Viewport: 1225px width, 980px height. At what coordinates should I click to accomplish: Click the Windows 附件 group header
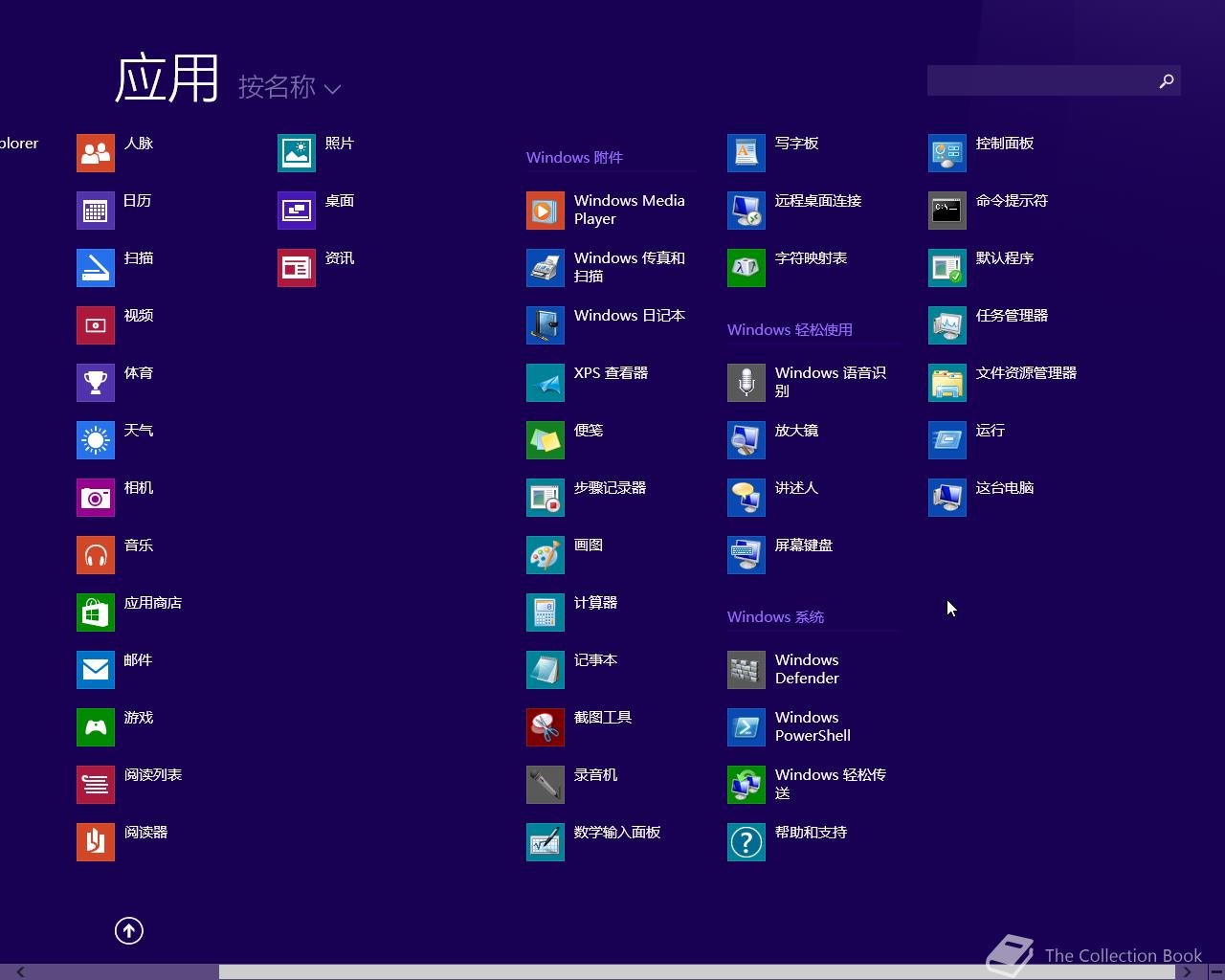coord(574,157)
